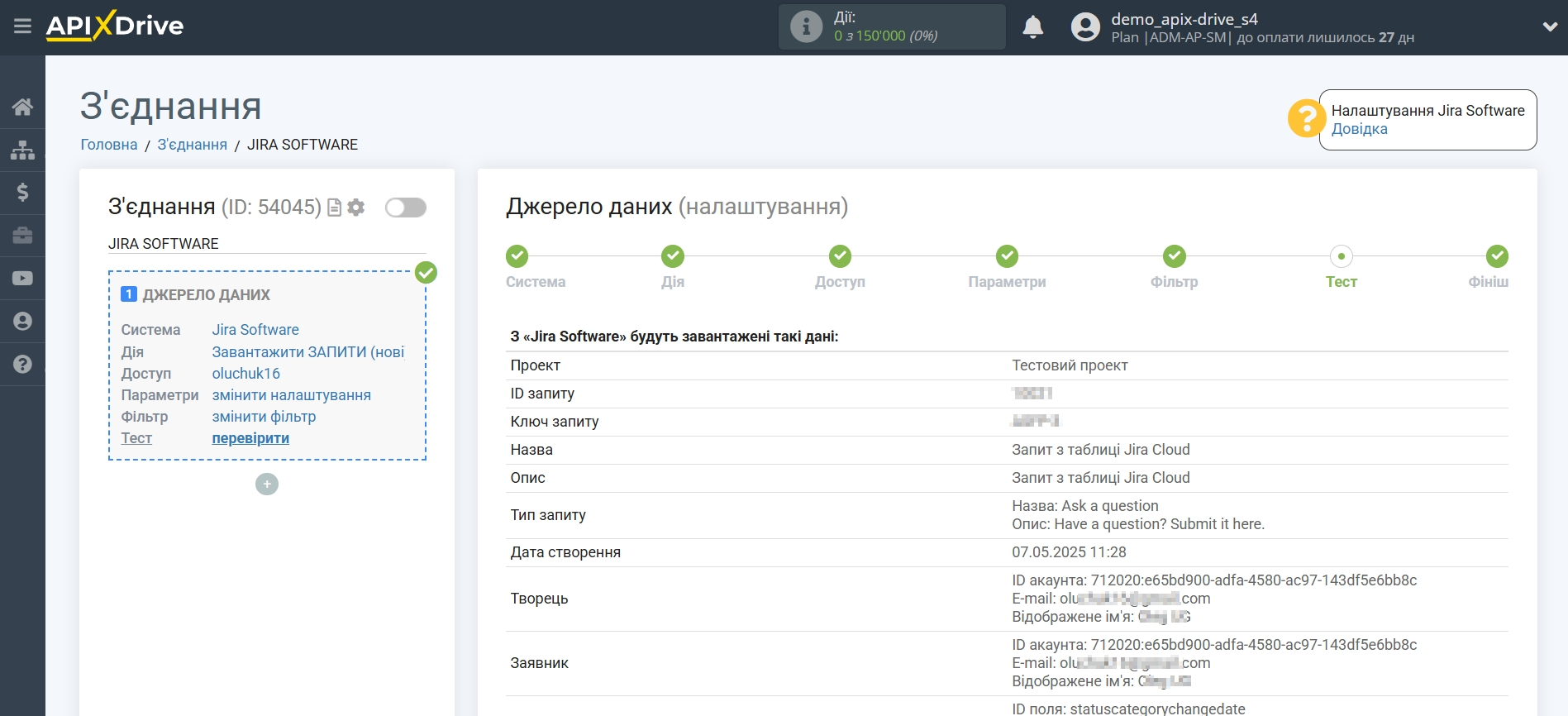
Task: Open the billing dollar icon in the sidebar
Action: (x=22, y=193)
